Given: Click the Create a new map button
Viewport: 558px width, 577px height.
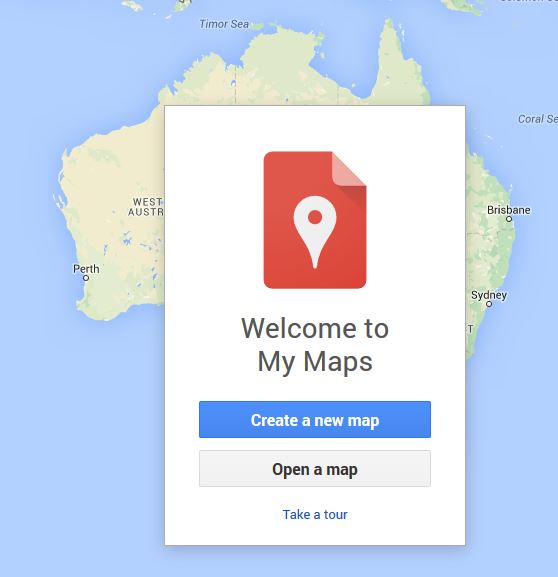Looking at the screenshot, I should pos(315,420).
